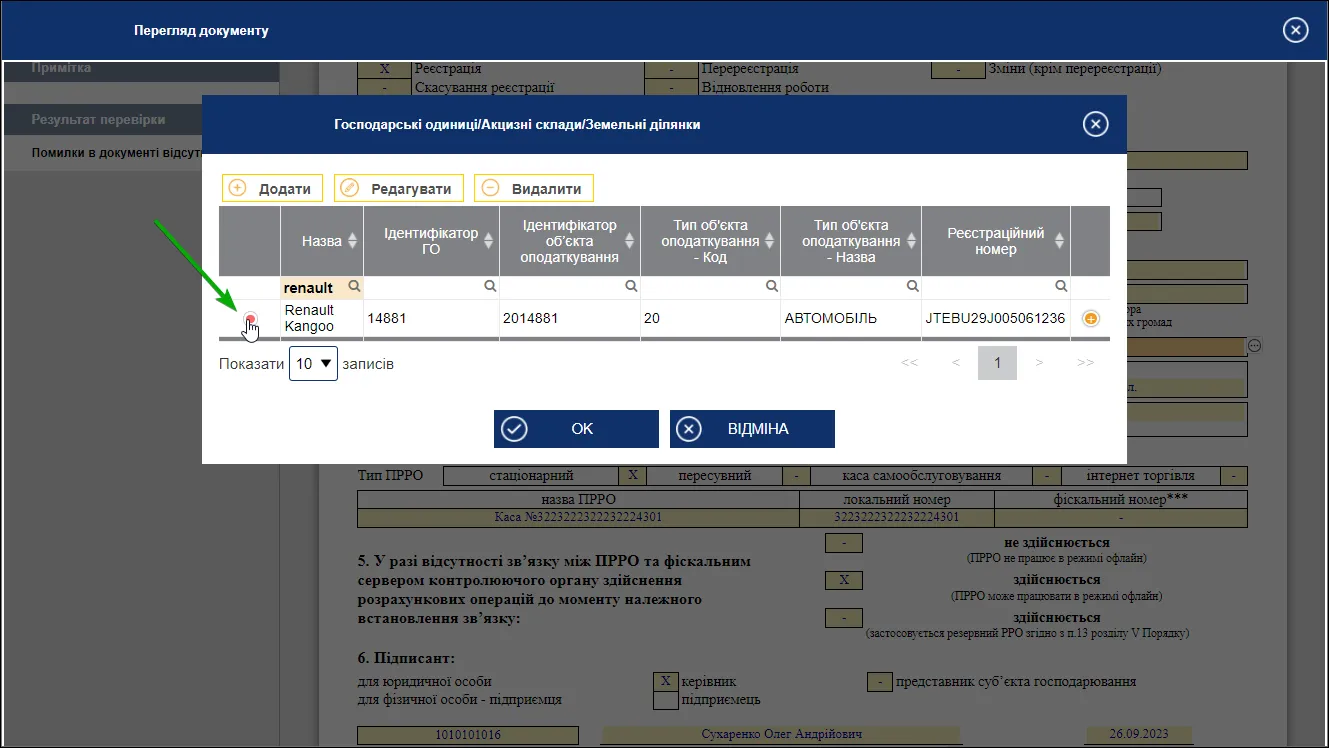Click the ellipsis icon beside the orange field

(x=1254, y=345)
